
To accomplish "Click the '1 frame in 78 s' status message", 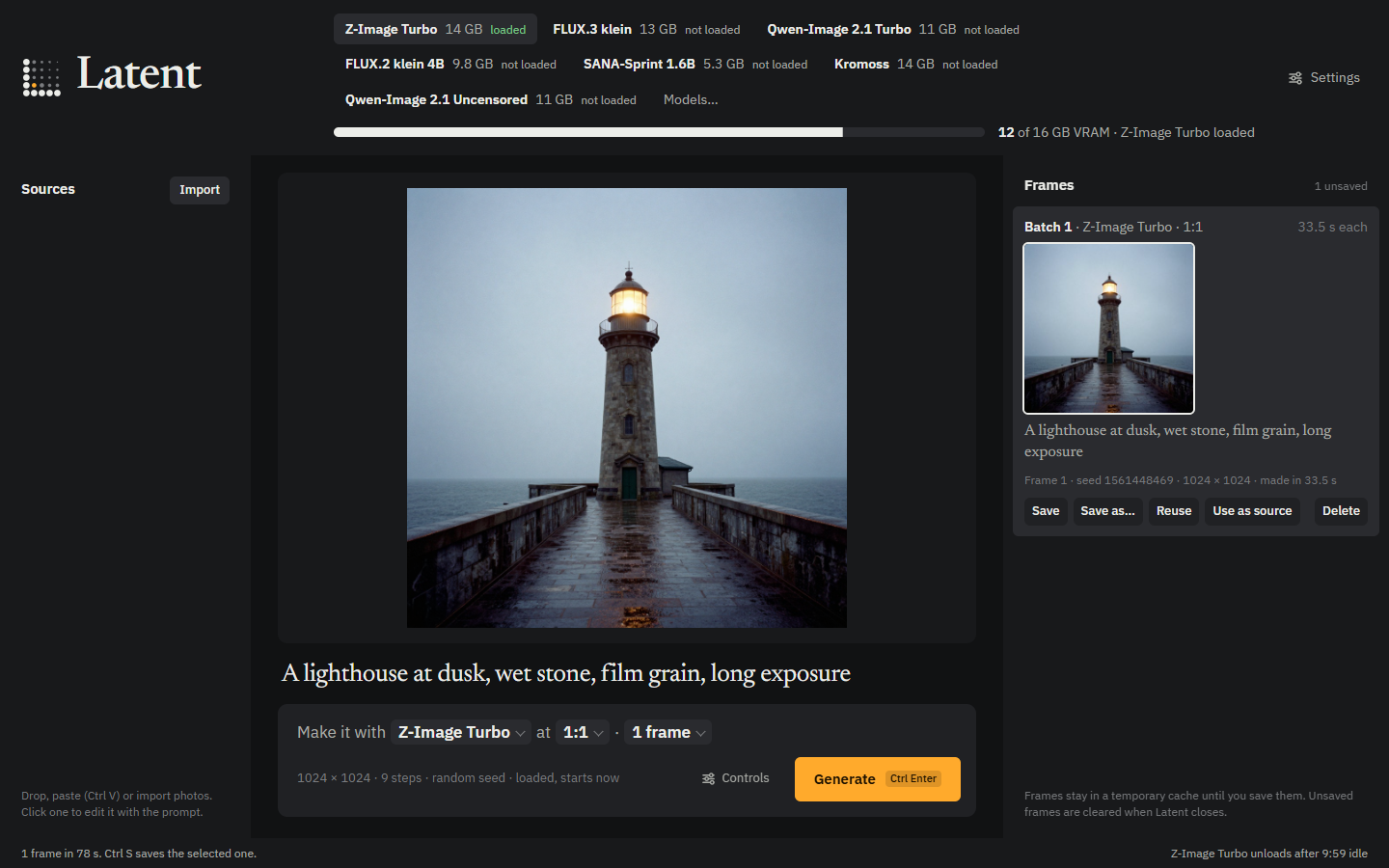I will (139, 854).
